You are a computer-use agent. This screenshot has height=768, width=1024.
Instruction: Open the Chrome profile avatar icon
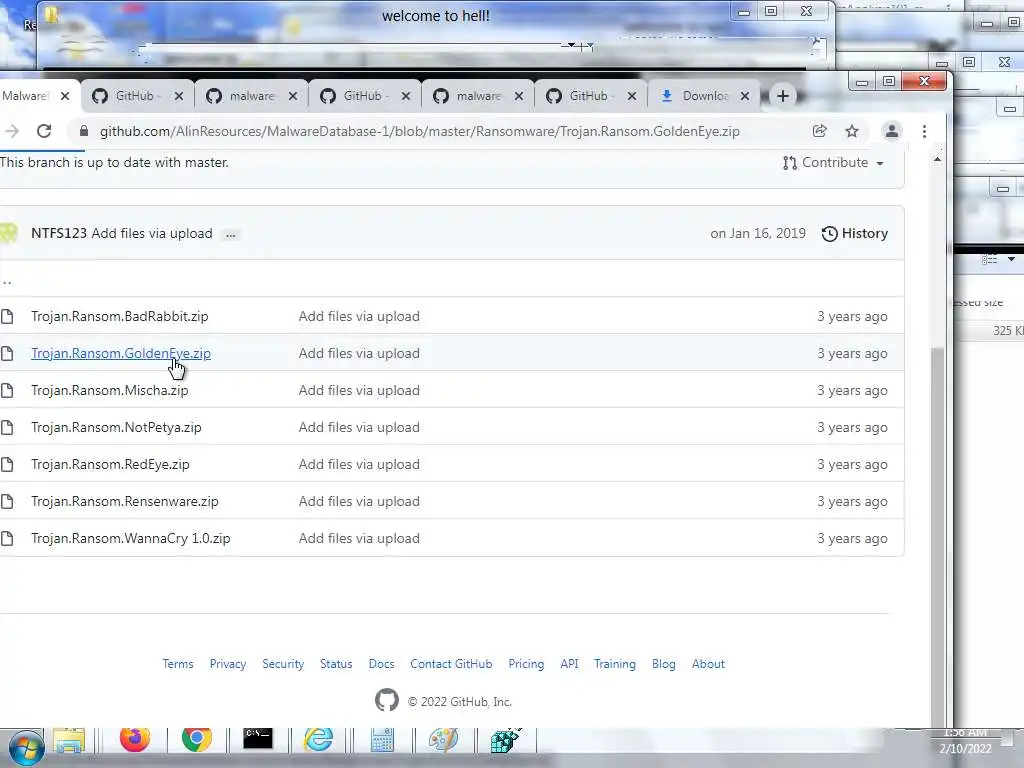[891, 131]
